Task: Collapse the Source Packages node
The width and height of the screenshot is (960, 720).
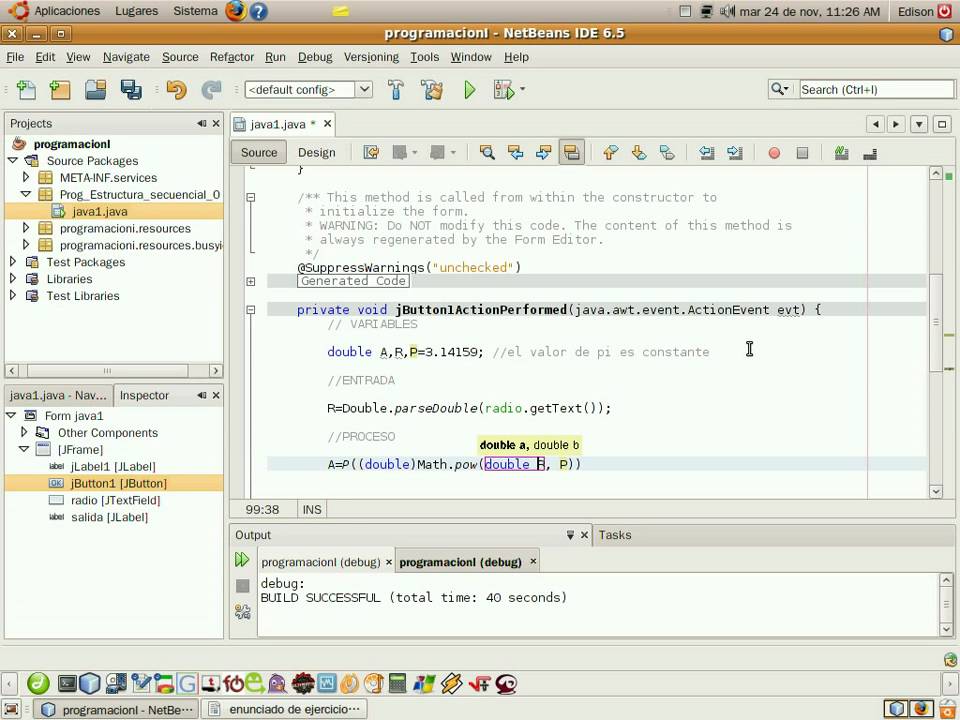Action: [13, 160]
